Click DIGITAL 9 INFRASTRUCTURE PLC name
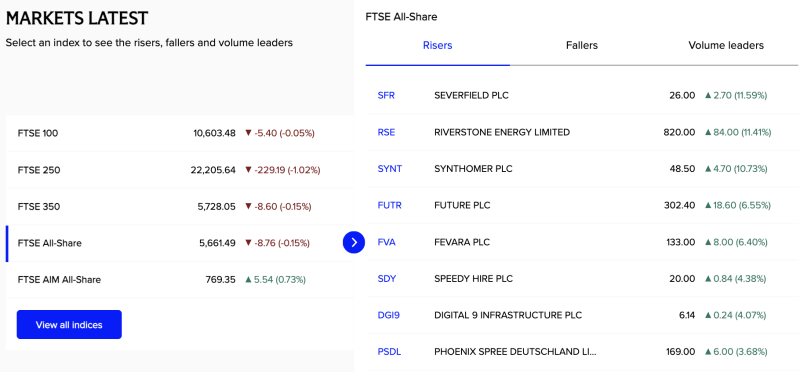Image resolution: width=800 pixels, height=372 pixels. coord(508,315)
